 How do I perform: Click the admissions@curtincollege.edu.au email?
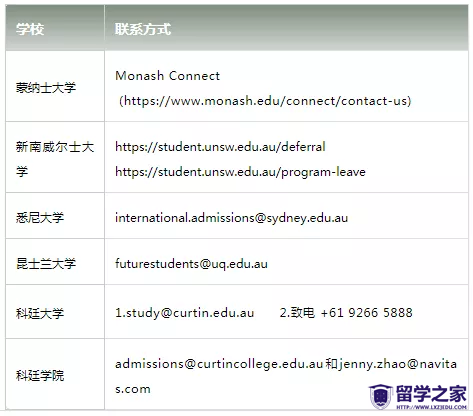219,364
